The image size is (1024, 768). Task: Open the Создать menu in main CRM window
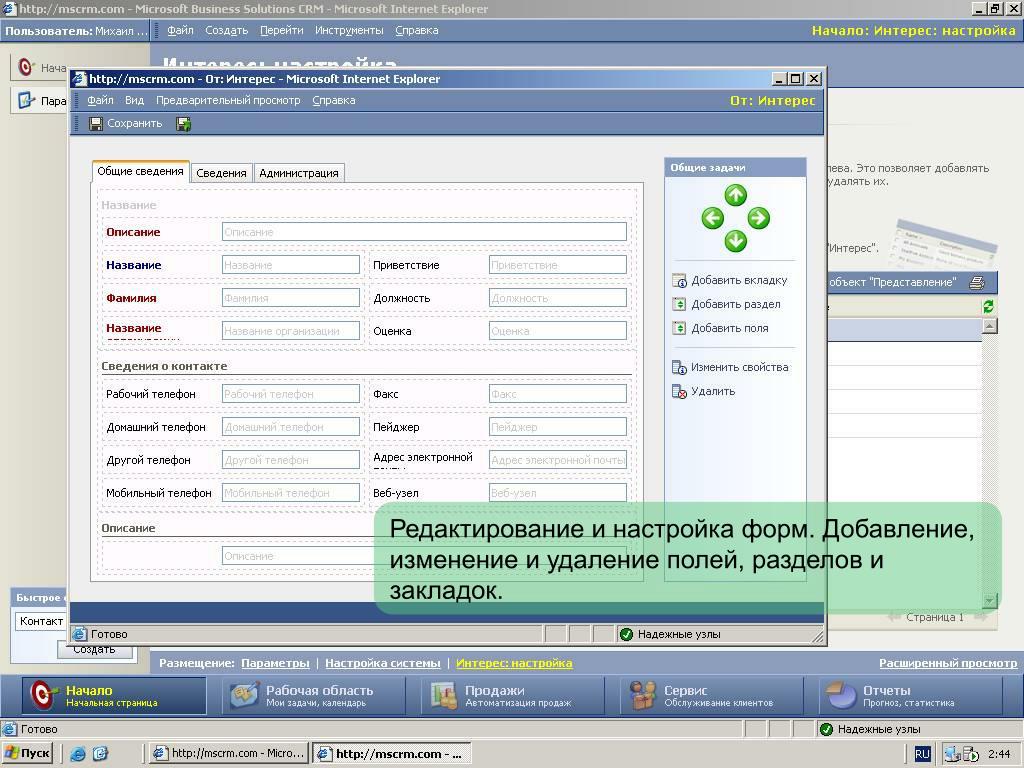pos(227,30)
